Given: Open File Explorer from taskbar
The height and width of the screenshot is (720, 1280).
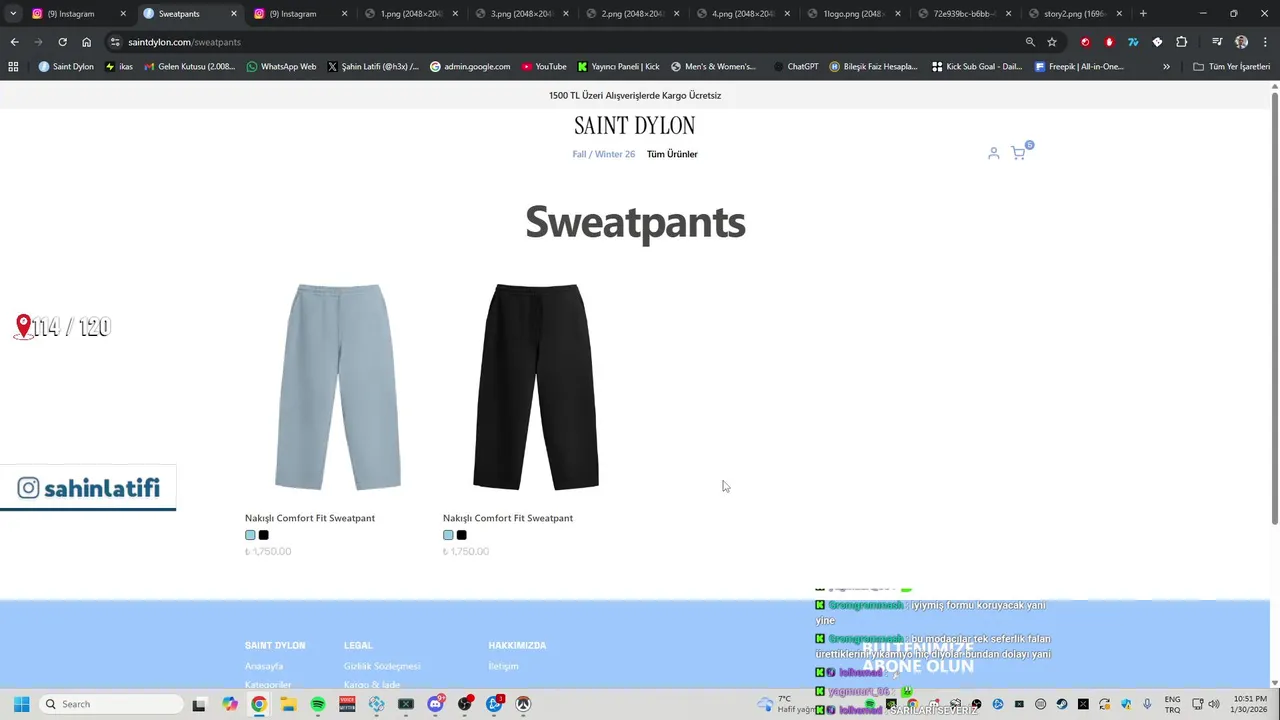Looking at the screenshot, I should click(288, 704).
